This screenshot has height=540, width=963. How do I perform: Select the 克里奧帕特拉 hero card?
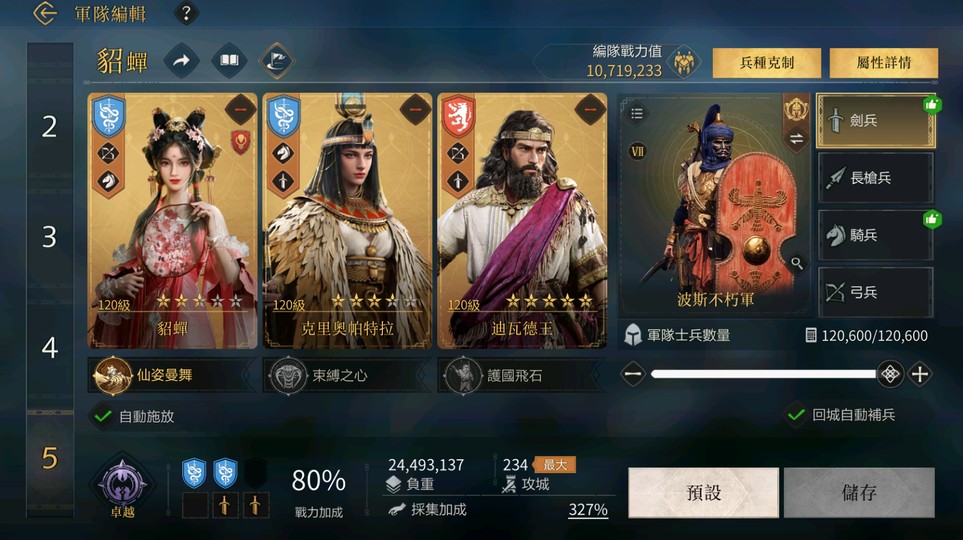[348, 221]
